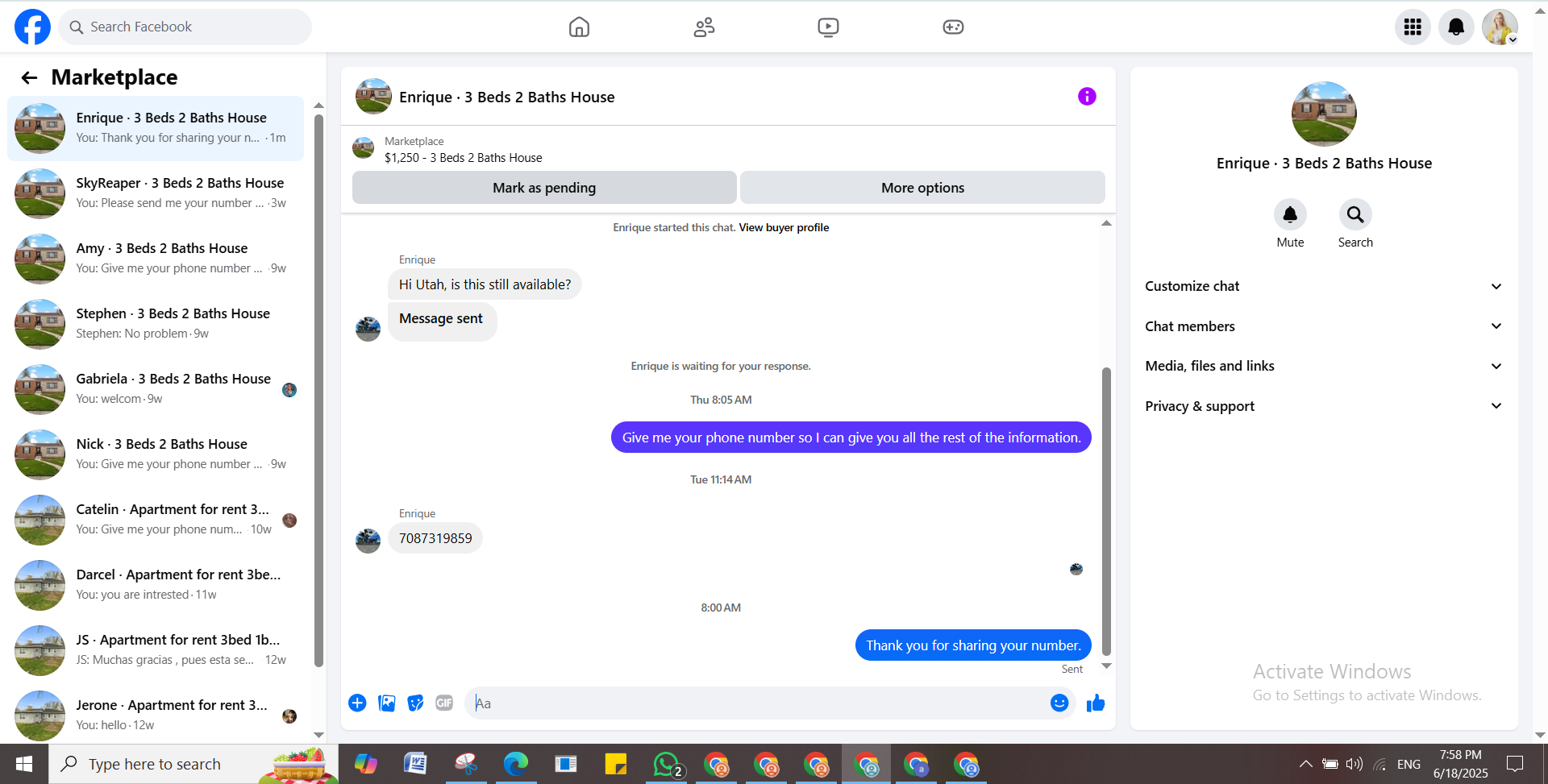Open the Gabriela conversation
Image resolution: width=1548 pixels, height=784 pixels.
click(156, 389)
